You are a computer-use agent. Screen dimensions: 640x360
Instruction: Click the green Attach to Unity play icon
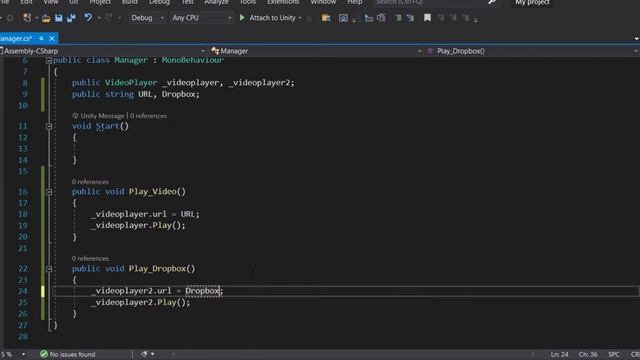click(x=242, y=18)
